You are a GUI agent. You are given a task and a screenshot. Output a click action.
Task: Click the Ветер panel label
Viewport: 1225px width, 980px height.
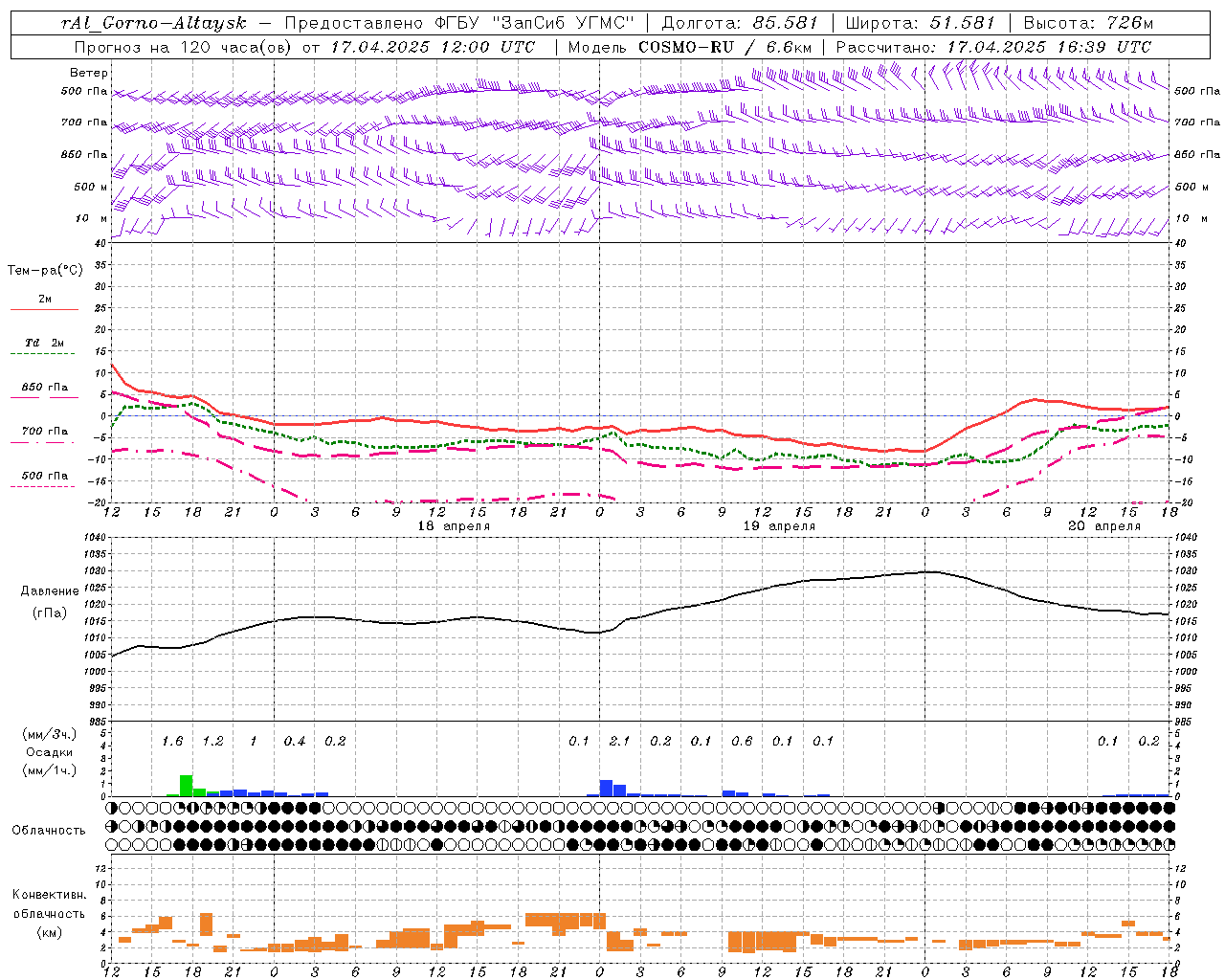point(89,73)
